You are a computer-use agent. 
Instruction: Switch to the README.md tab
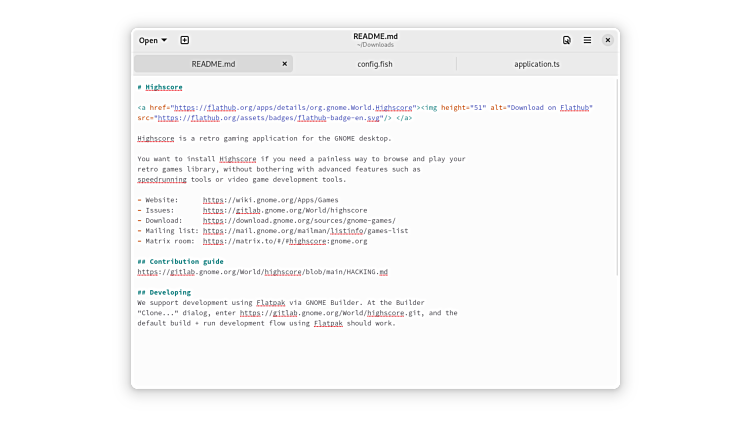click(213, 64)
